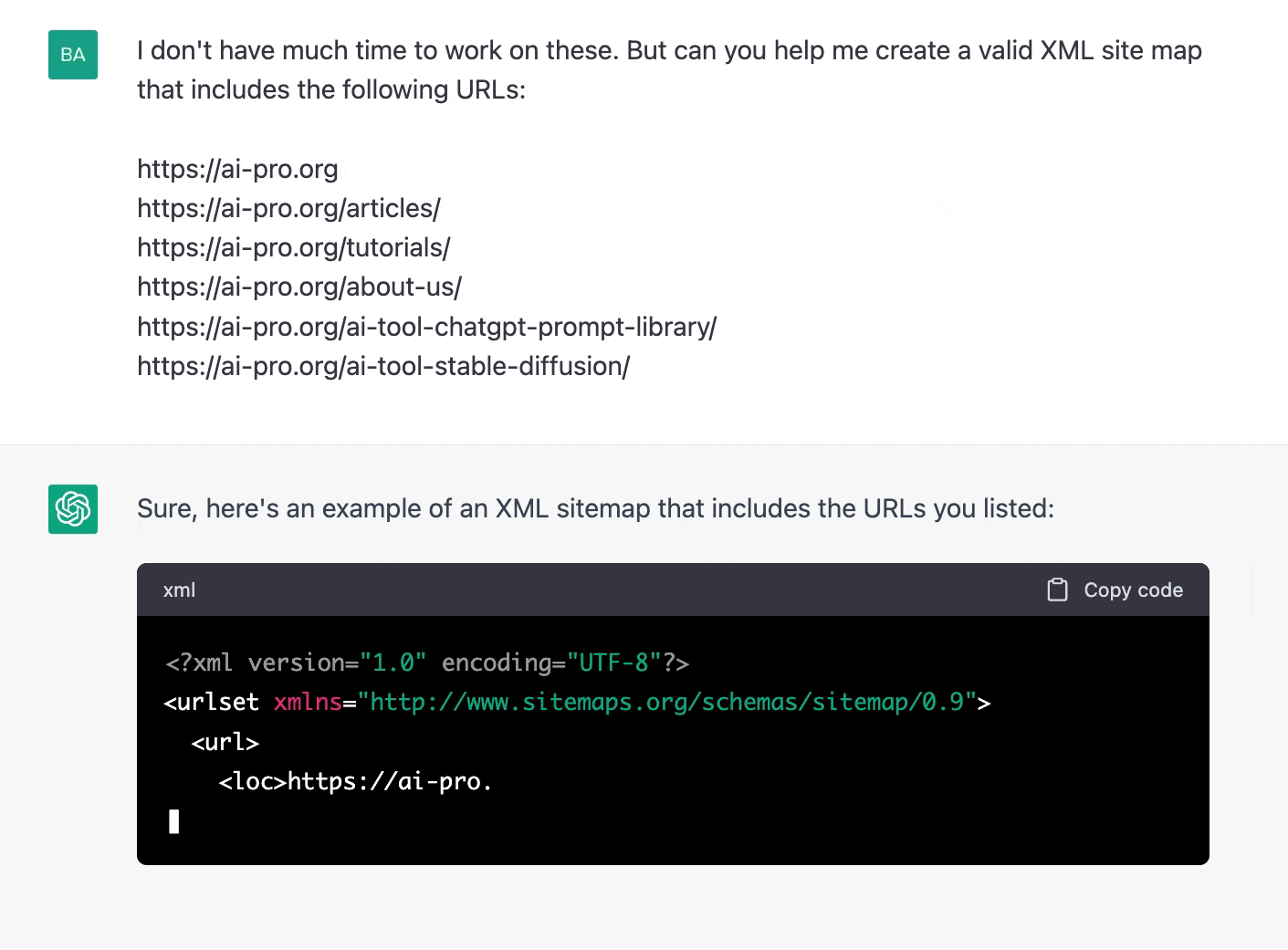Click the Copy code button label

1133,590
